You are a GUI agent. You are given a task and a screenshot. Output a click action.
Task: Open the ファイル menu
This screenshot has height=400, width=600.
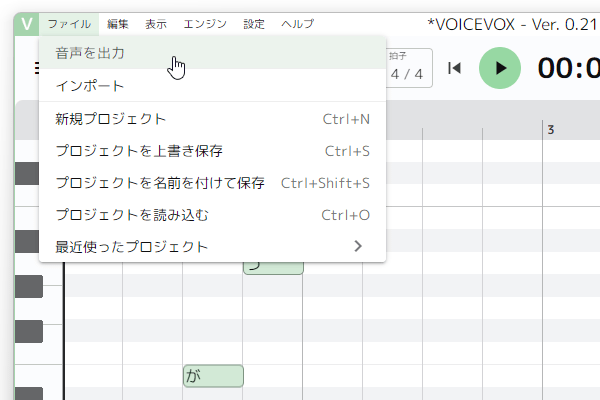pyautogui.click(x=69, y=24)
